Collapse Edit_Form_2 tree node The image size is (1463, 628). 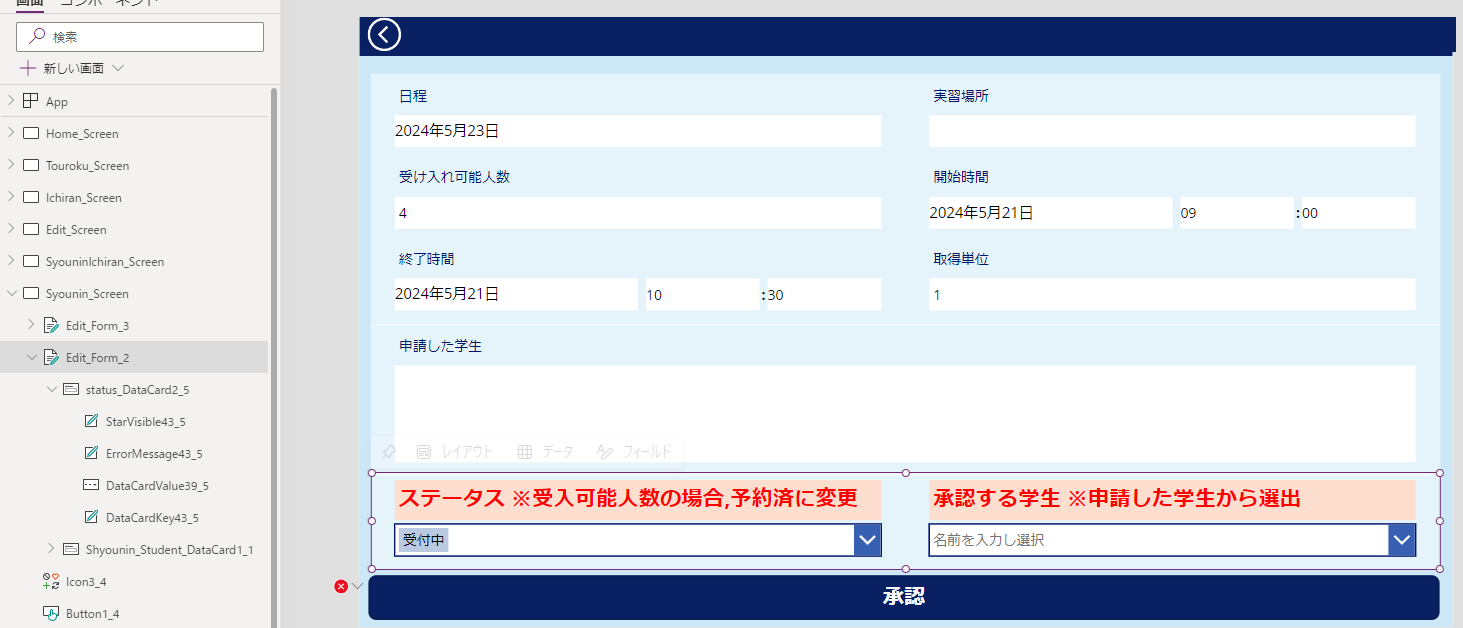(x=31, y=357)
